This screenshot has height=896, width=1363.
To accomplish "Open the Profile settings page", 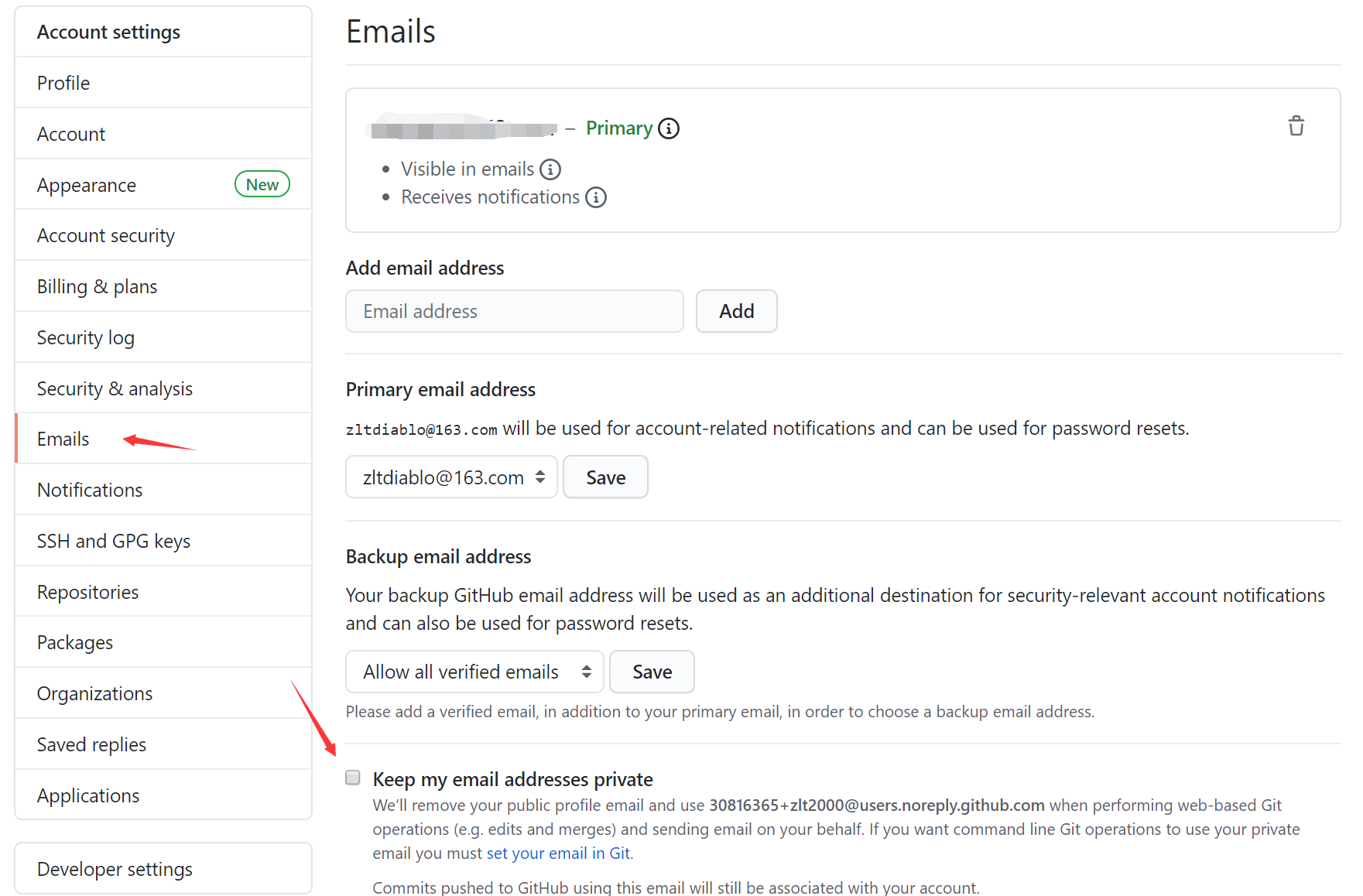I will click(63, 83).
